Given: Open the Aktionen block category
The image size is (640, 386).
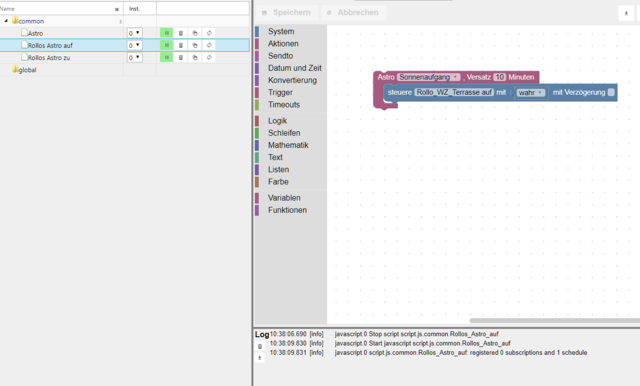Looking at the screenshot, I should [283, 44].
